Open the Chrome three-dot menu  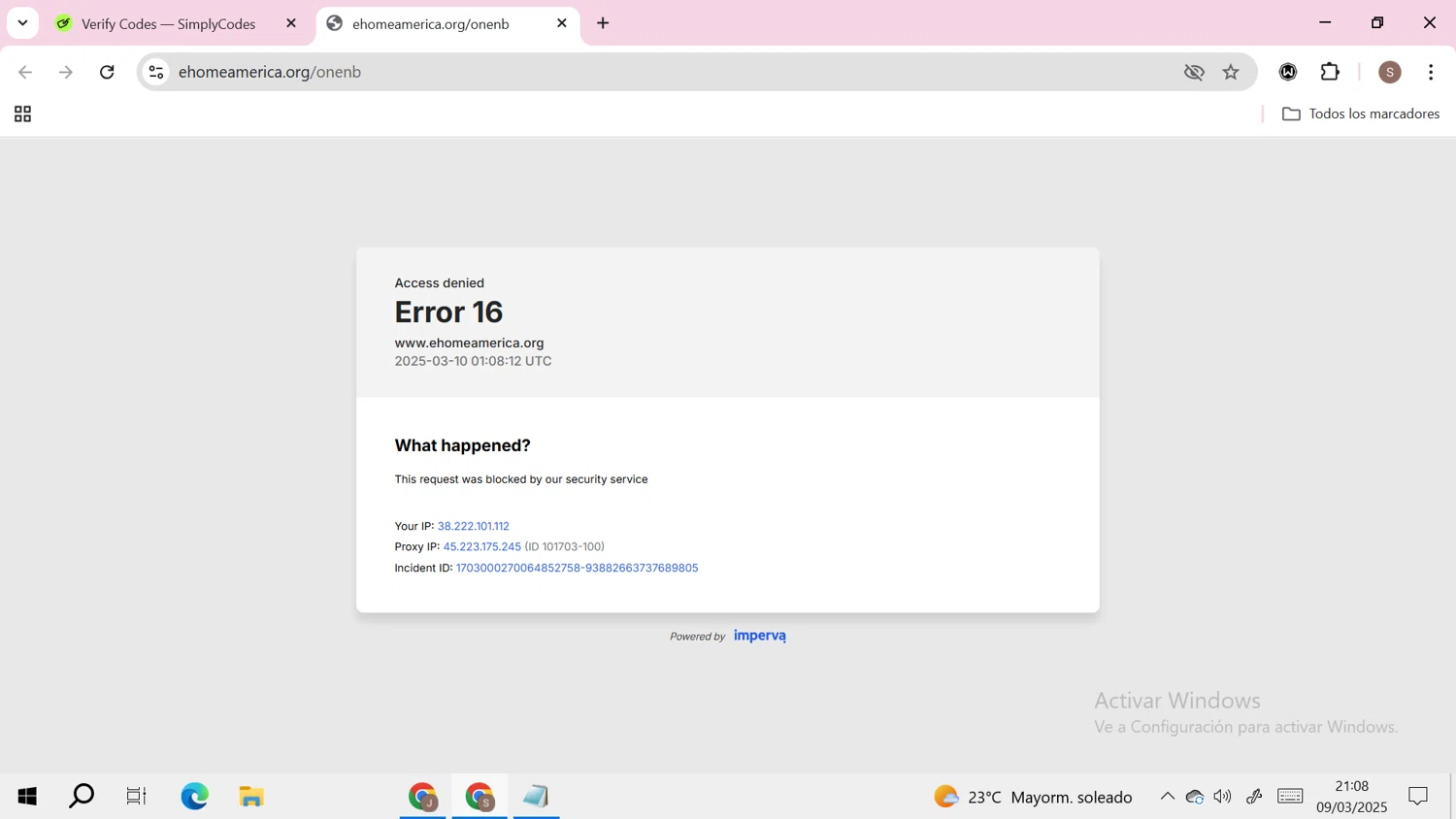point(1431,72)
